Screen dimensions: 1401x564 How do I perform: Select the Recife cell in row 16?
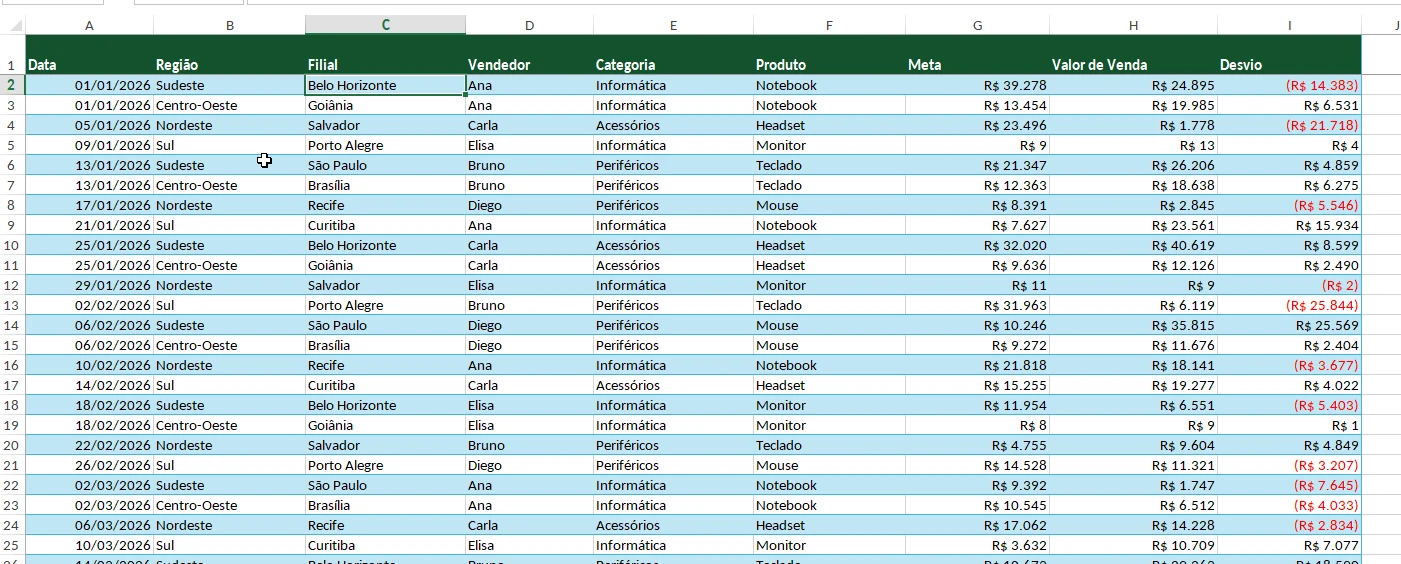(x=386, y=365)
